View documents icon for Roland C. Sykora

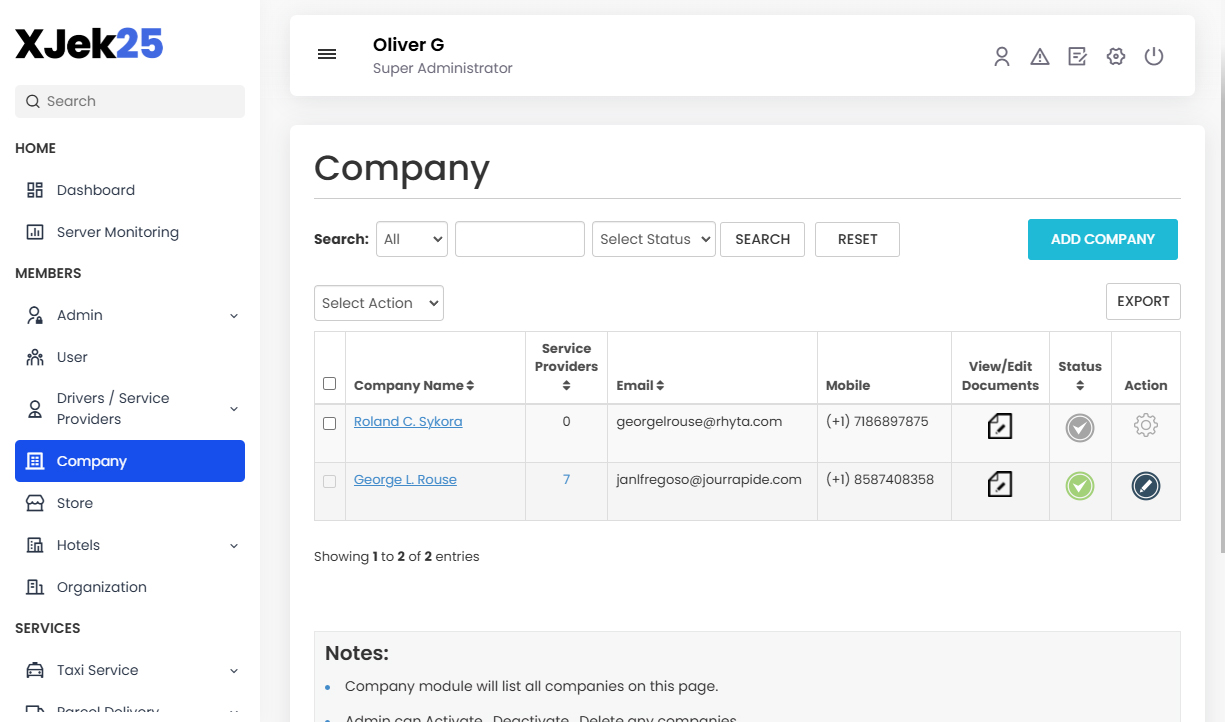(999, 426)
